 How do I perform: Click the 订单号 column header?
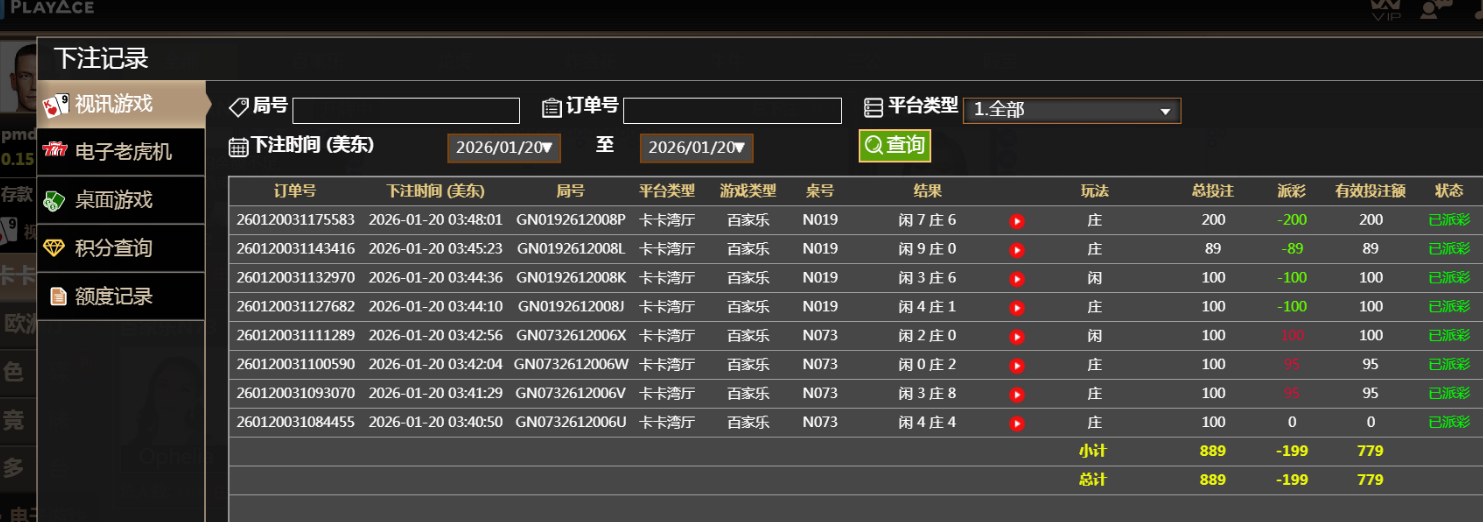coord(295,191)
